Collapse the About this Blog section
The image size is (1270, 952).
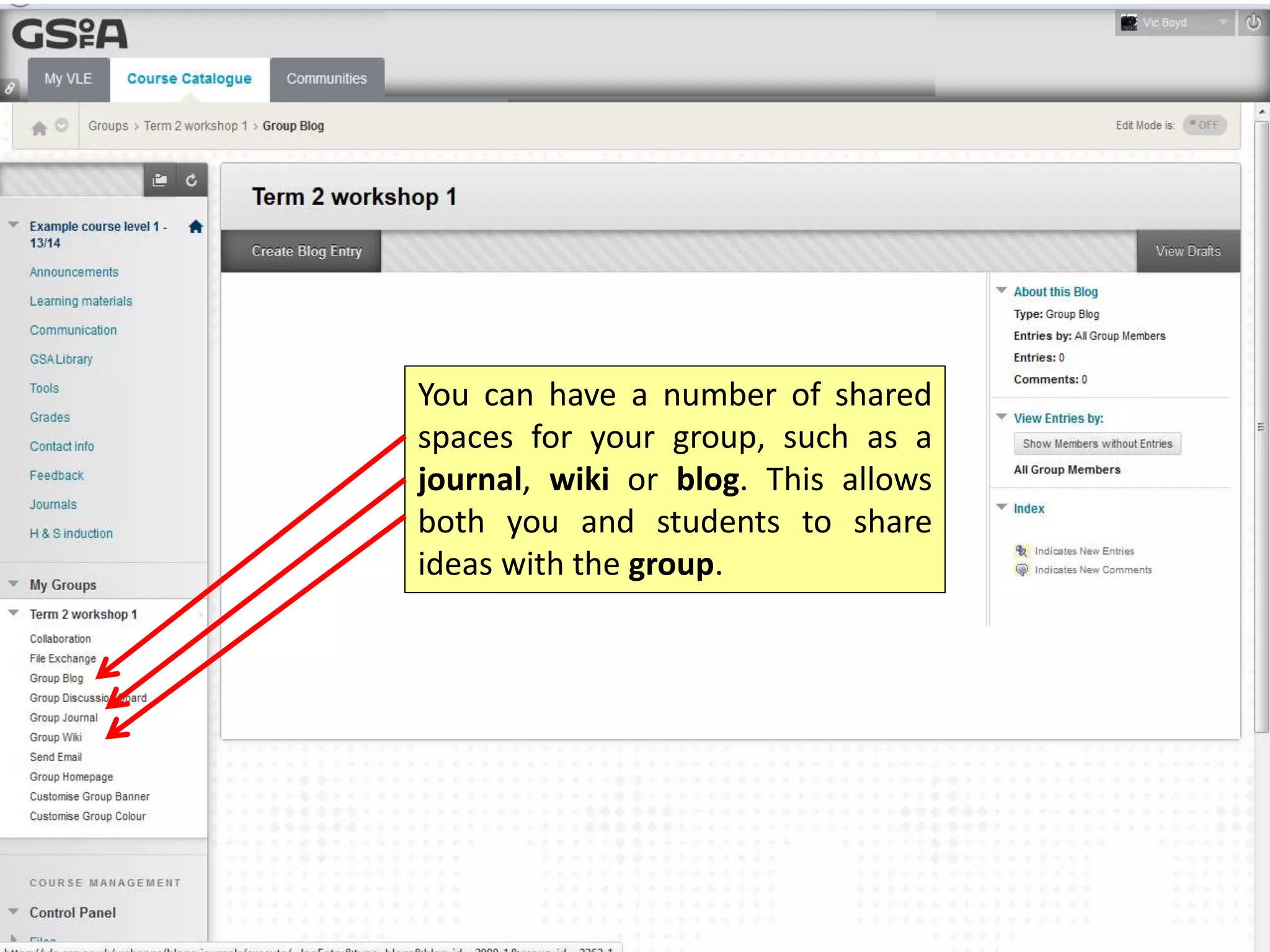(1001, 290)
